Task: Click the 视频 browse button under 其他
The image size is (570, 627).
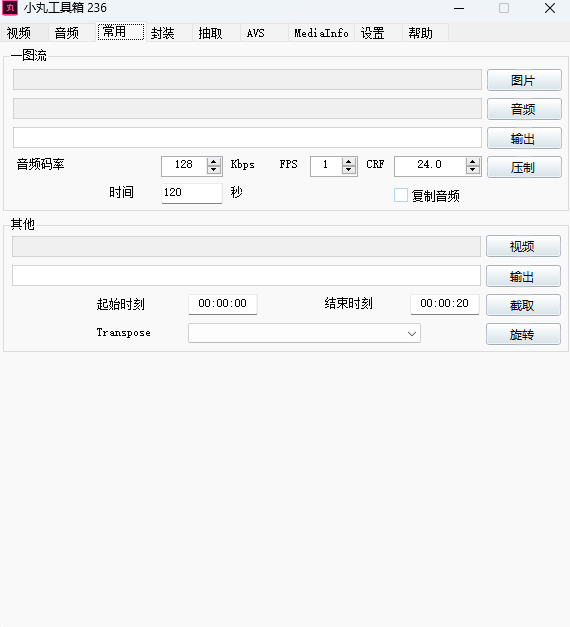Action: pyautogui.click(x=523, y=246)
